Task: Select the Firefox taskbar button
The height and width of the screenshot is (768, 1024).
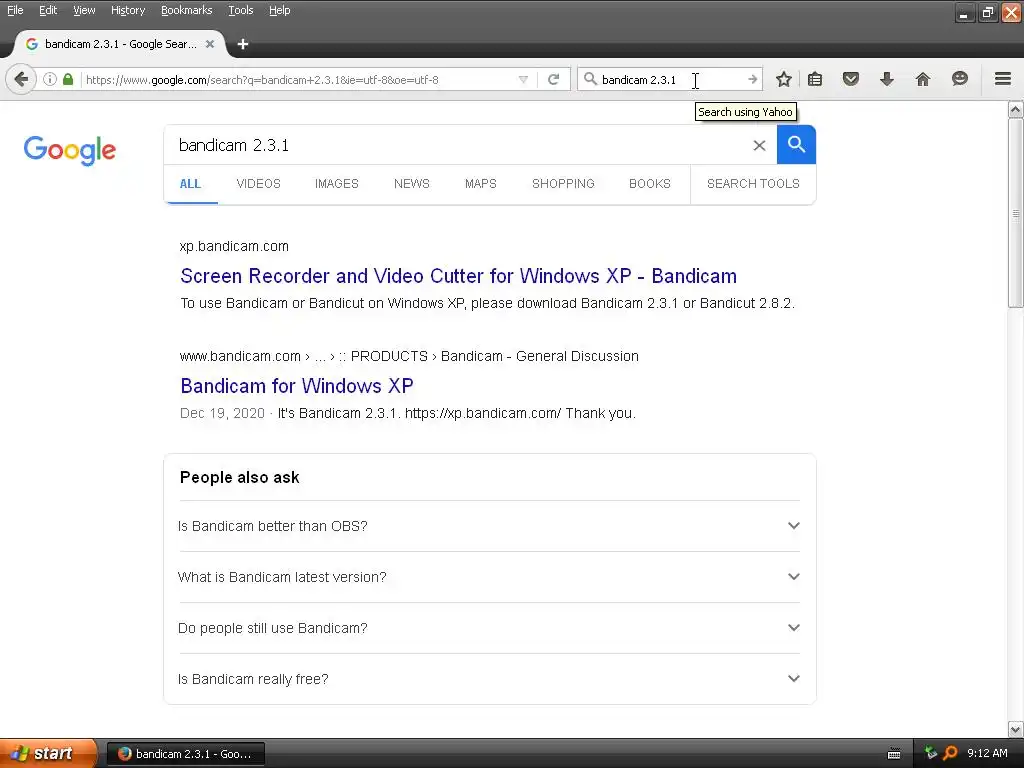Action: pyautogui.click(x=186, y=754)
